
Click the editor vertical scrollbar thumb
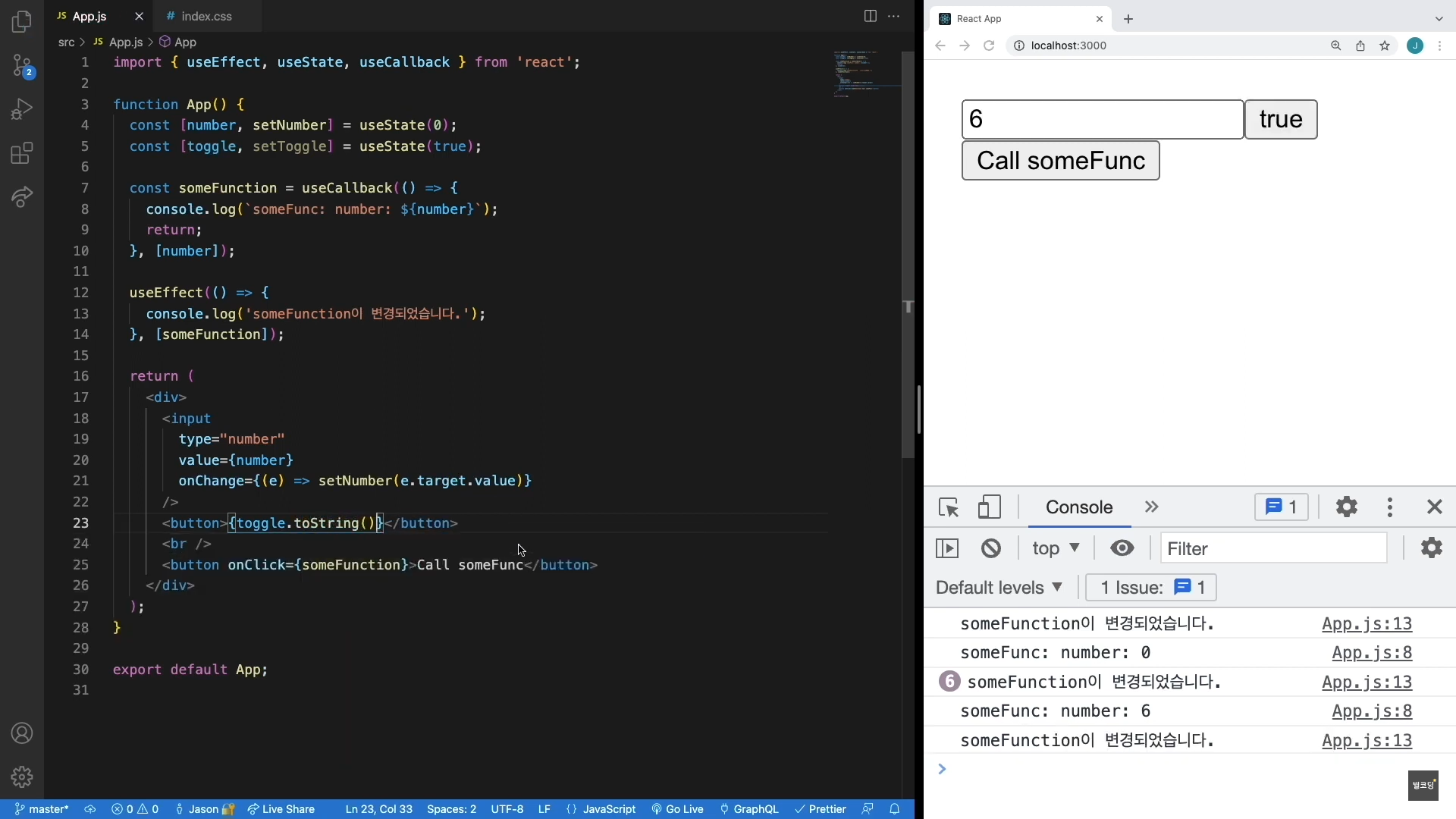[908, 254]
